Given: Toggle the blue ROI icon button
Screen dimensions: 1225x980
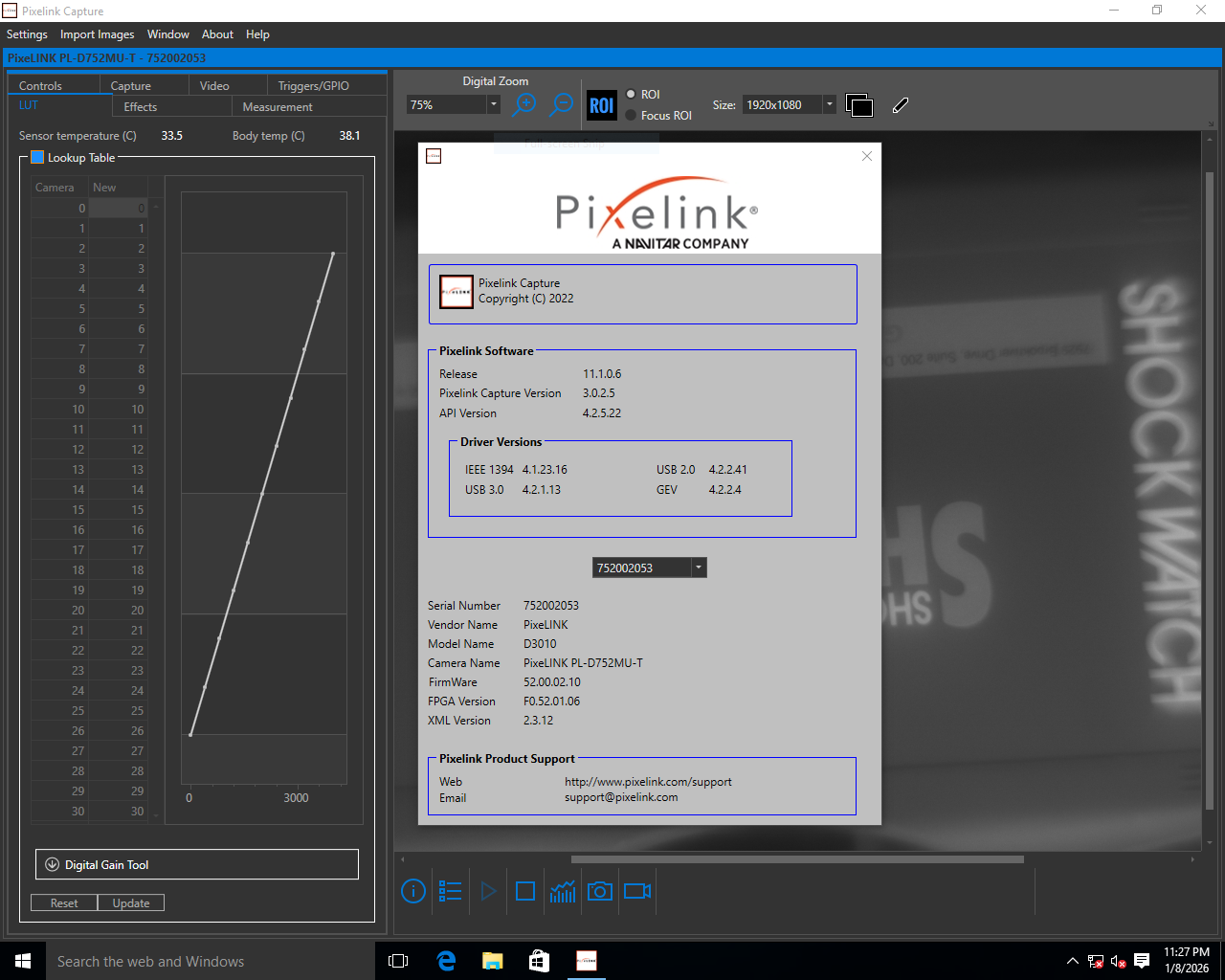Looking at the screenshot, I should coord(601,105).
